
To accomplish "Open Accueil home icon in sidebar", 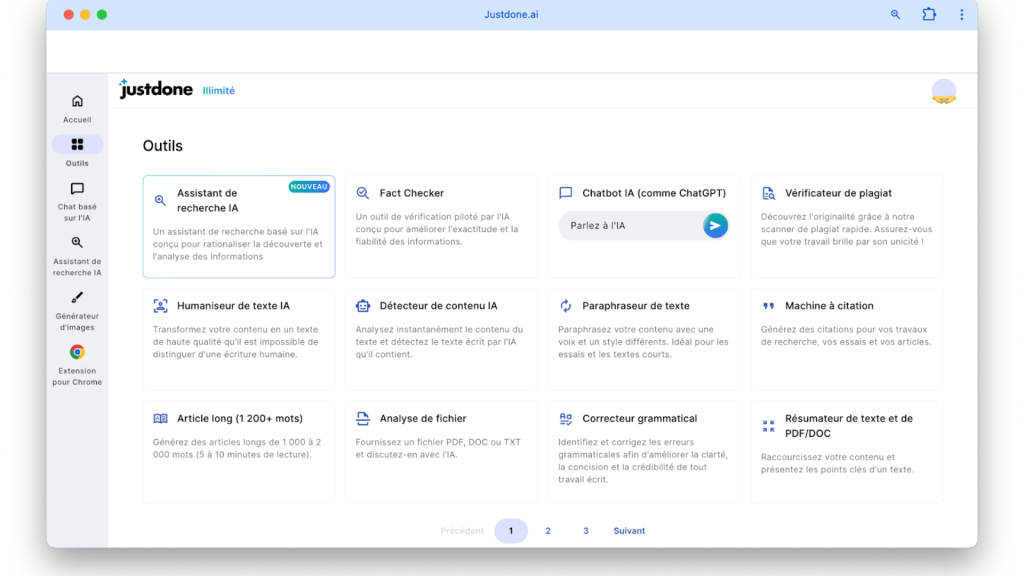I will click(x=77, y=101).
